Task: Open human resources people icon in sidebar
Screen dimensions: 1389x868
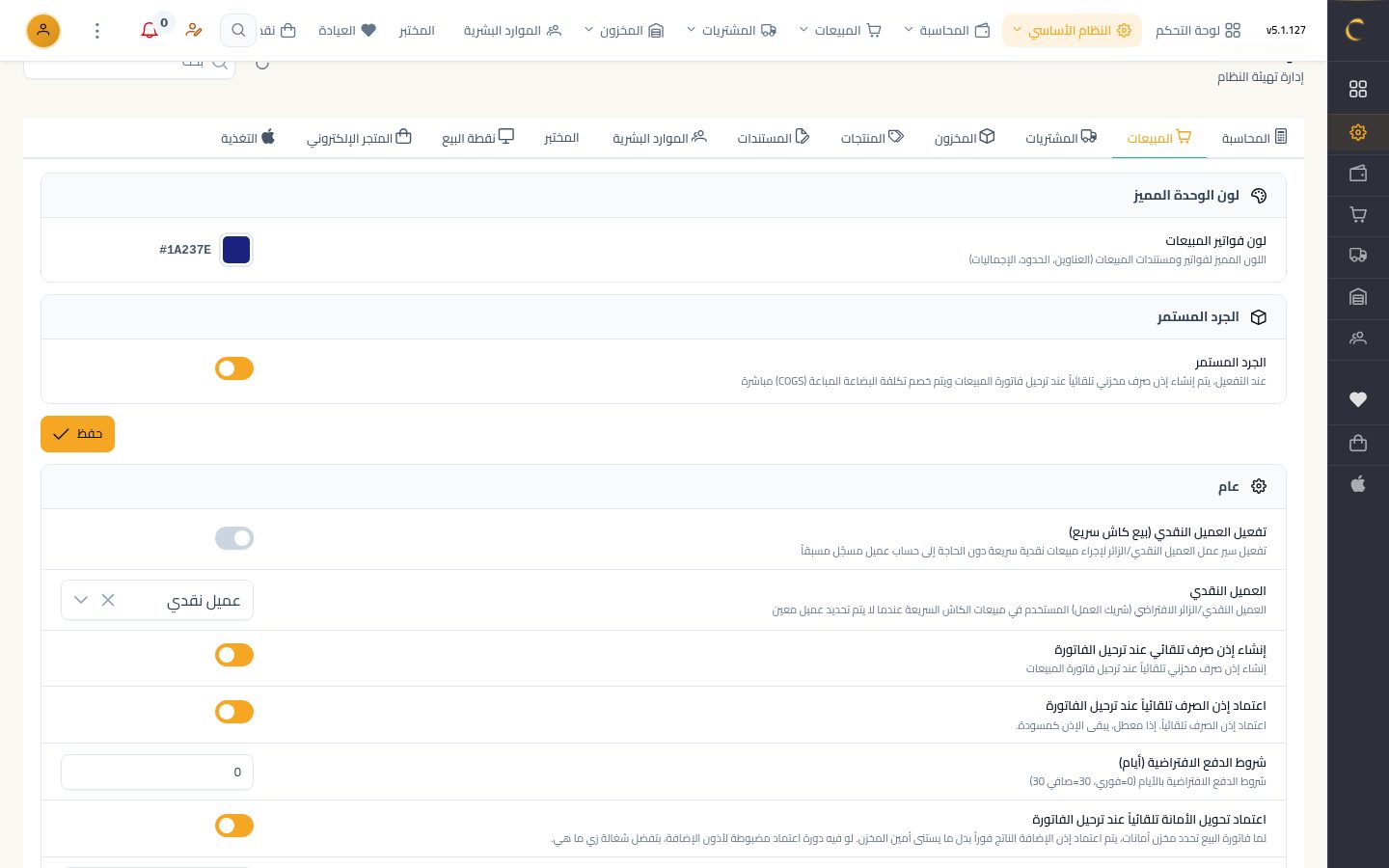Action: pyautogui.click(x=1358, y=339)
